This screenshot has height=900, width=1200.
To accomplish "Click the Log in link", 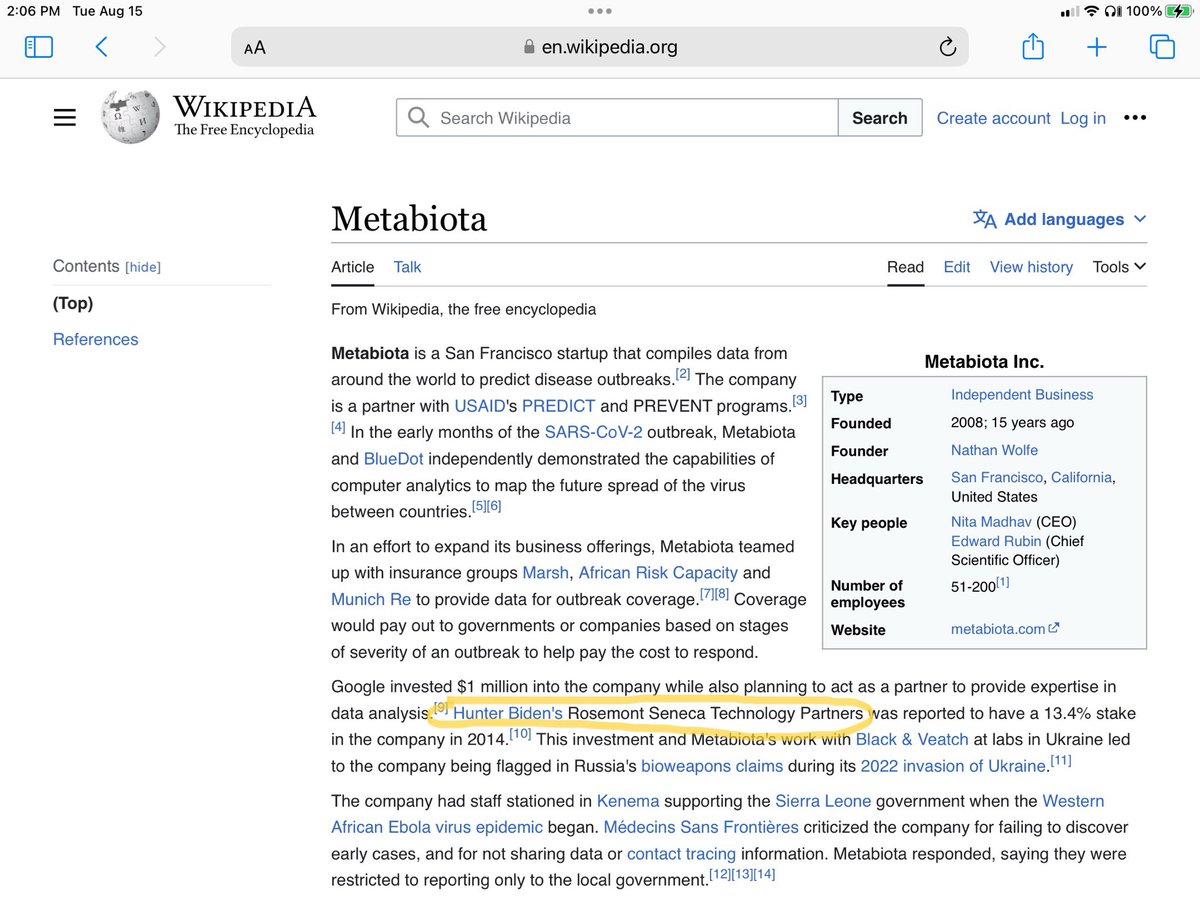I will pyautogui.click(x=1083, y=118).
